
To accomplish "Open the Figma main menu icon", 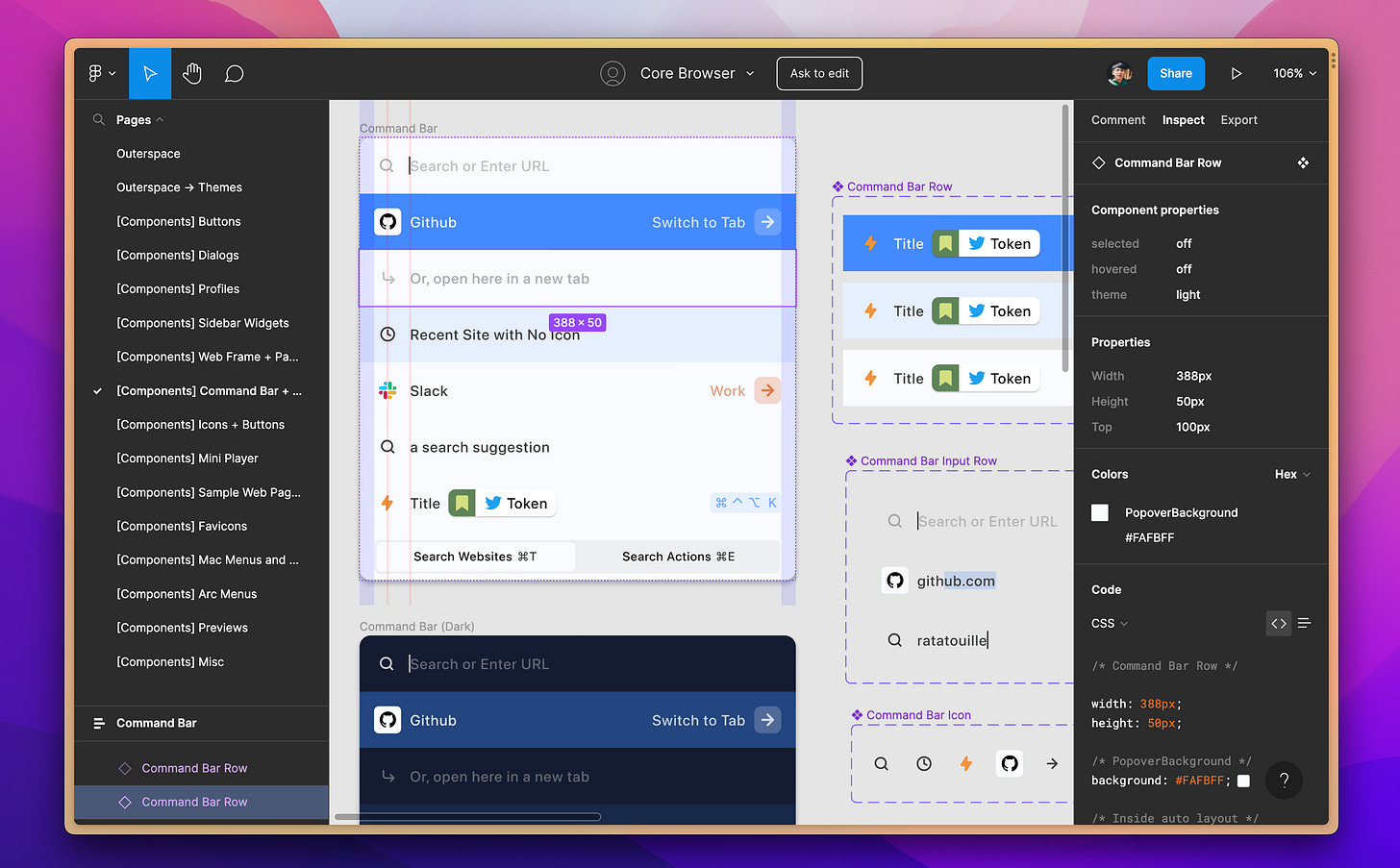I will point(101,73).
